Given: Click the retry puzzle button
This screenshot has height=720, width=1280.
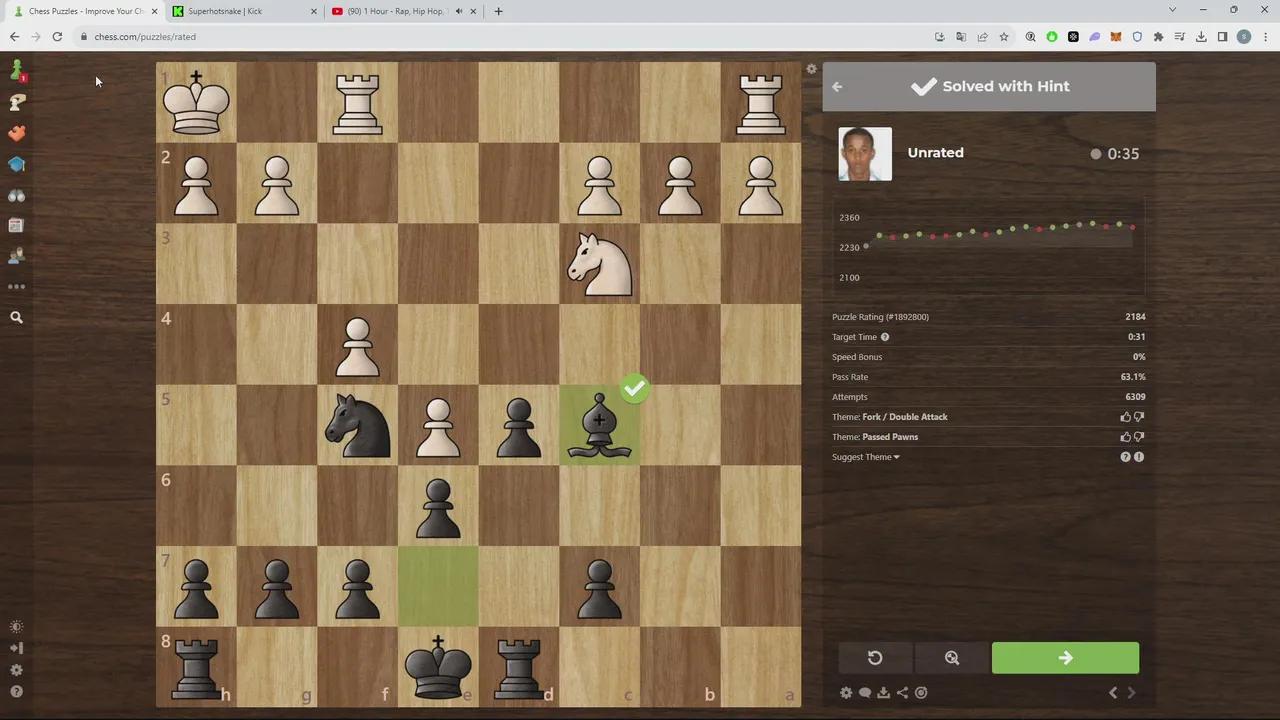Looking at the screenshot, I should click(x=875, y=658).
